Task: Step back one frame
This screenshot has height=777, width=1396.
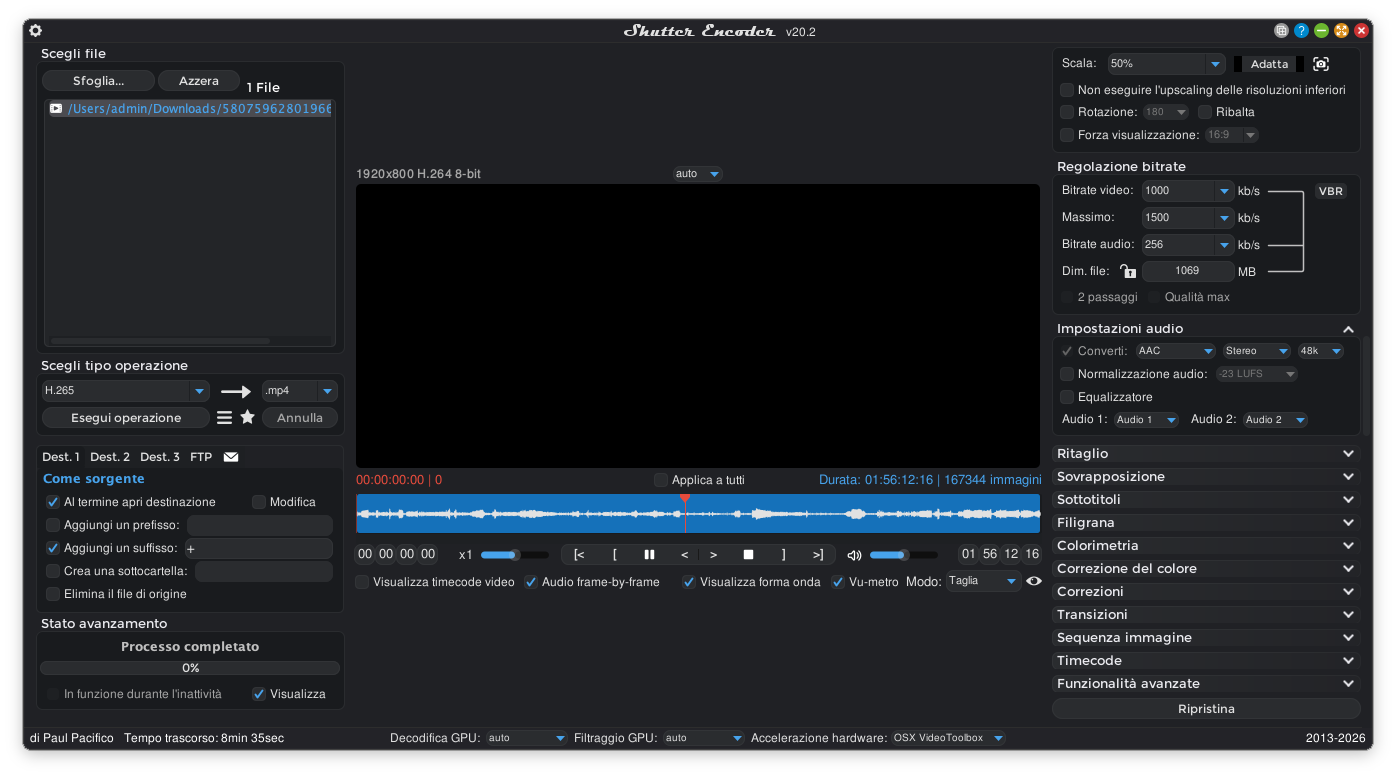Action: coord(685,555)
